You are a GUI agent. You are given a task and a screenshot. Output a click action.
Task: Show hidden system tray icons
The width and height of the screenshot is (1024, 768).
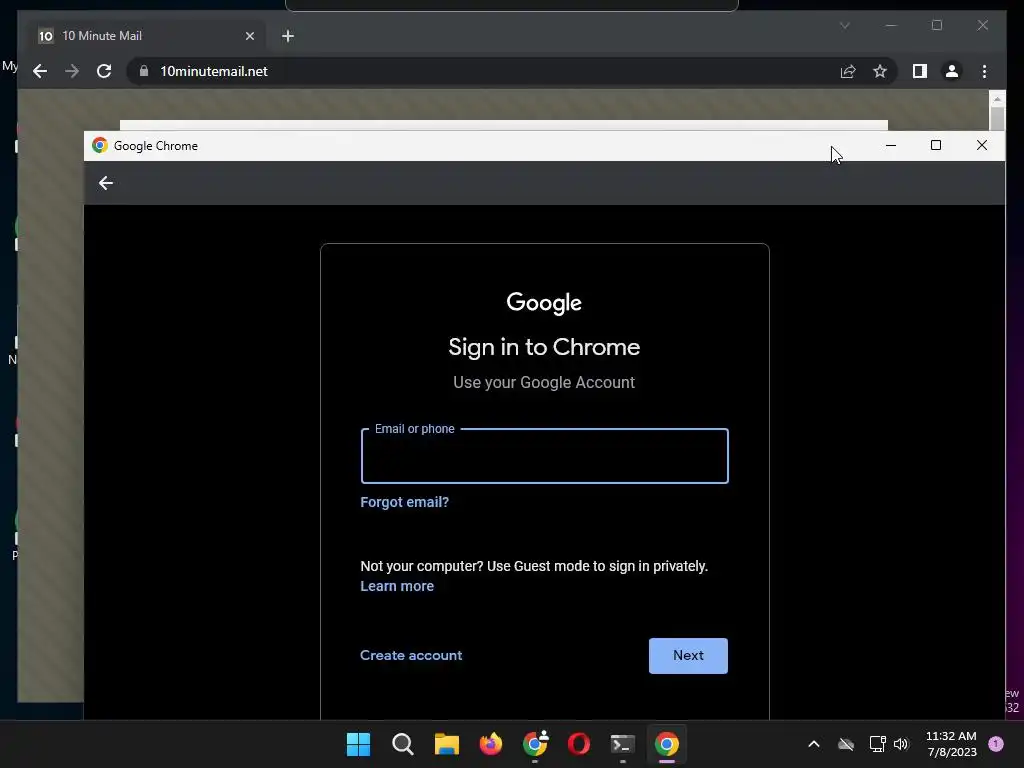[814, 744]
